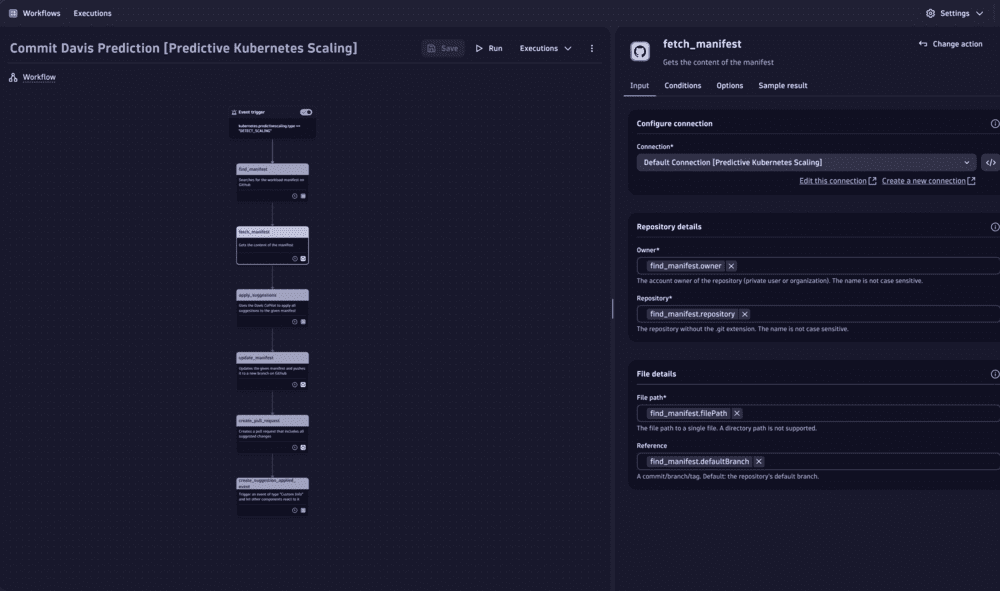Toggle the Event trigger switch
The image size is (1000, 591).
click(x=306, y=112)
